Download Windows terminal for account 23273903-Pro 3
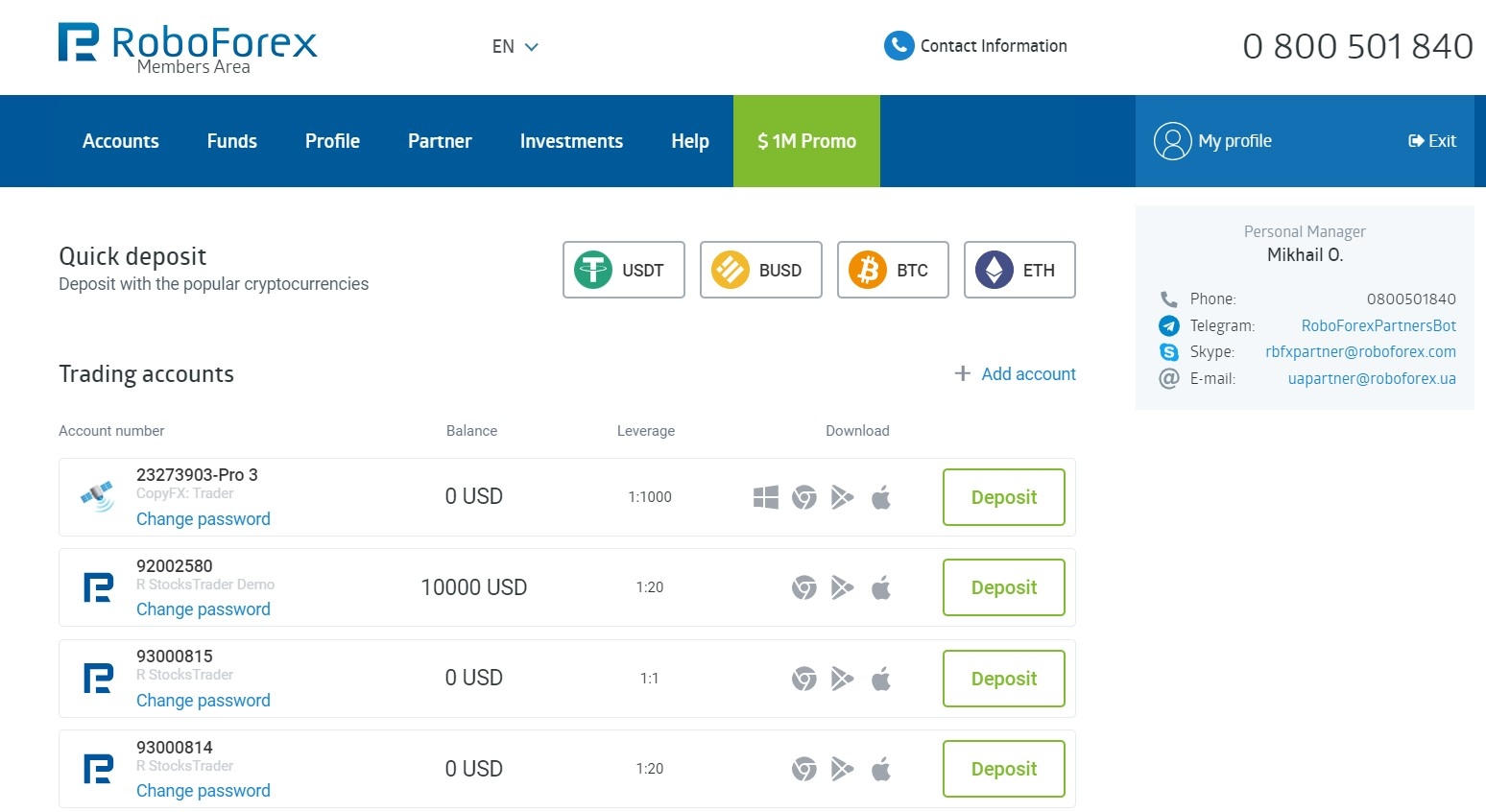This screenshot has height=812, width=1486. (766, 497)
